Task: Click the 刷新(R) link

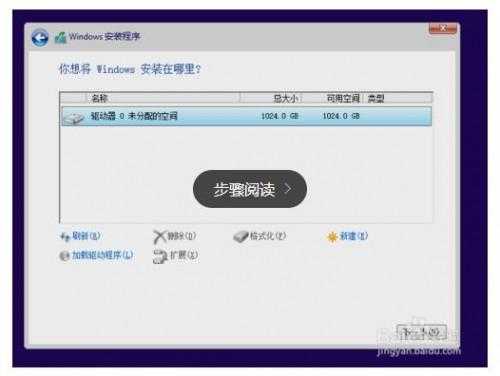Action: tap(86, 236)
